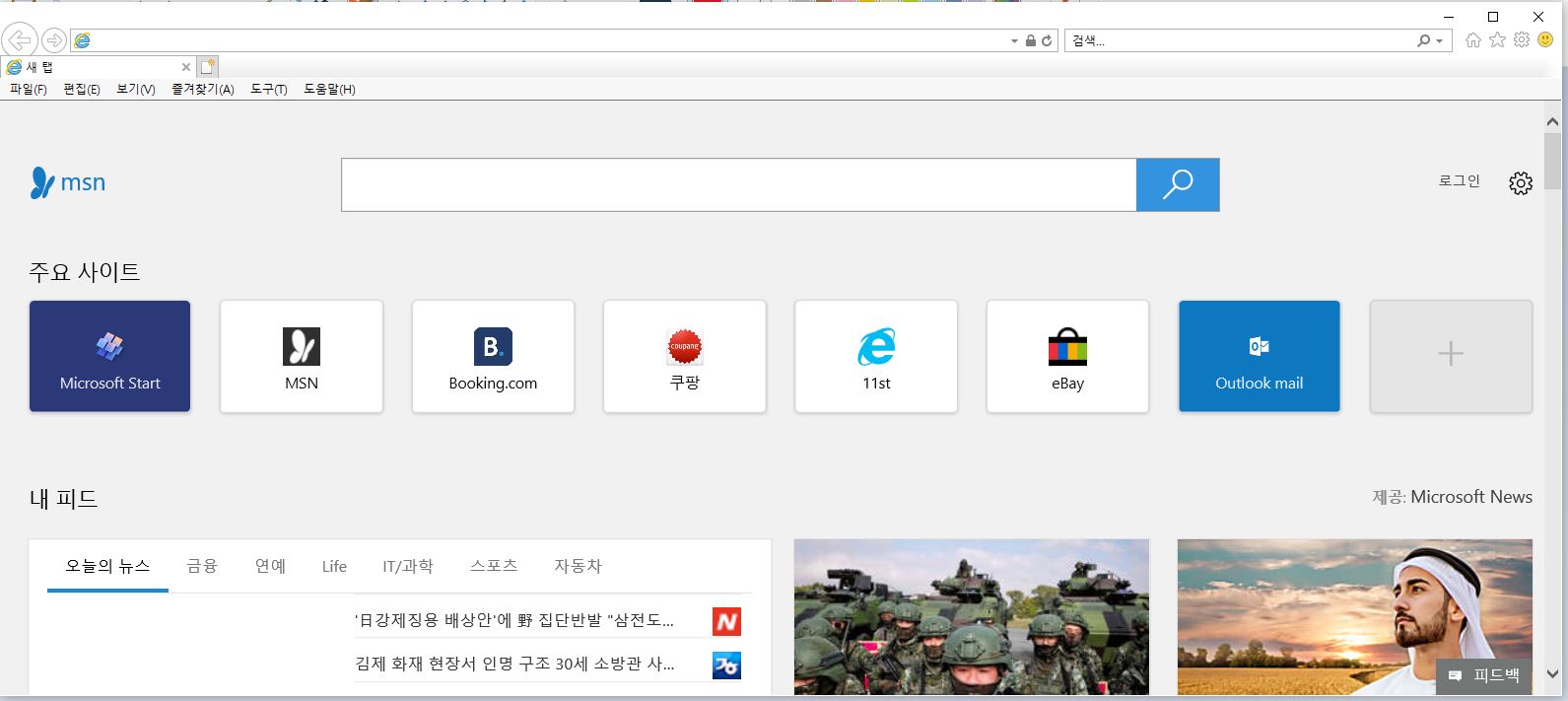Open the 편집(E) menu
This screenshot has width=1568, height=701.
point(82,89)
